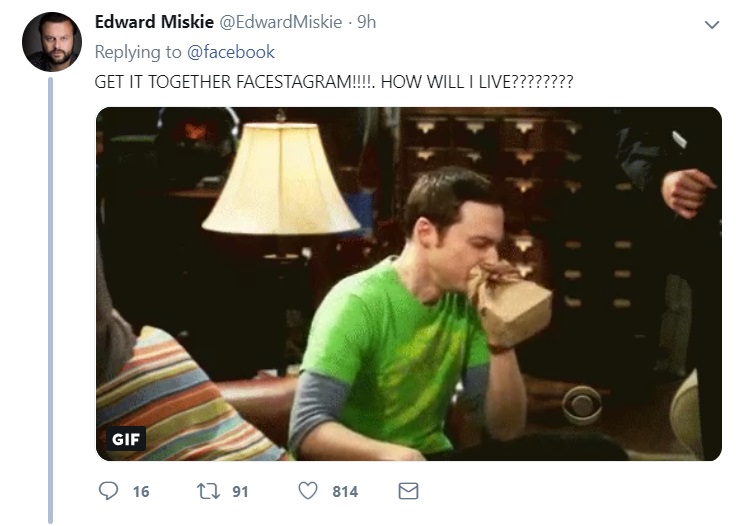The image size is (739, 526).
Task: Play the embedded GIF image
Action: [409, 284]
